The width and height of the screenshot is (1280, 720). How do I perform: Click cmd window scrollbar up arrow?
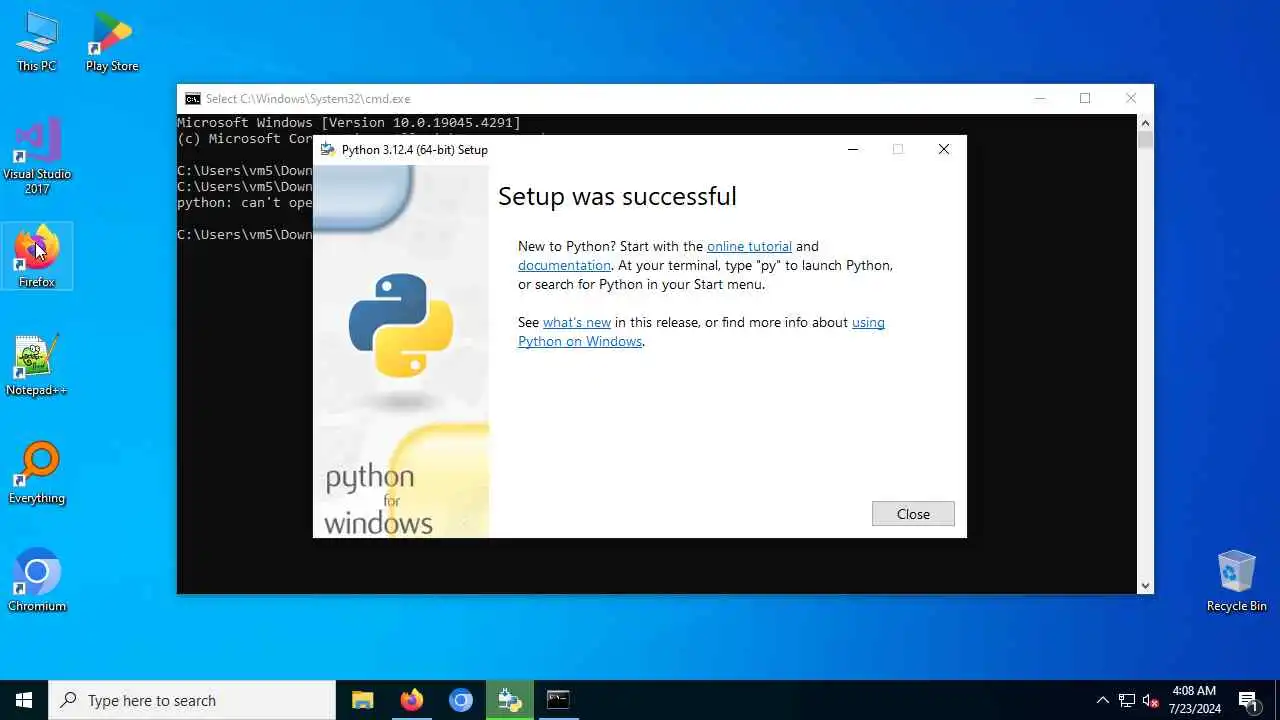1146,121
